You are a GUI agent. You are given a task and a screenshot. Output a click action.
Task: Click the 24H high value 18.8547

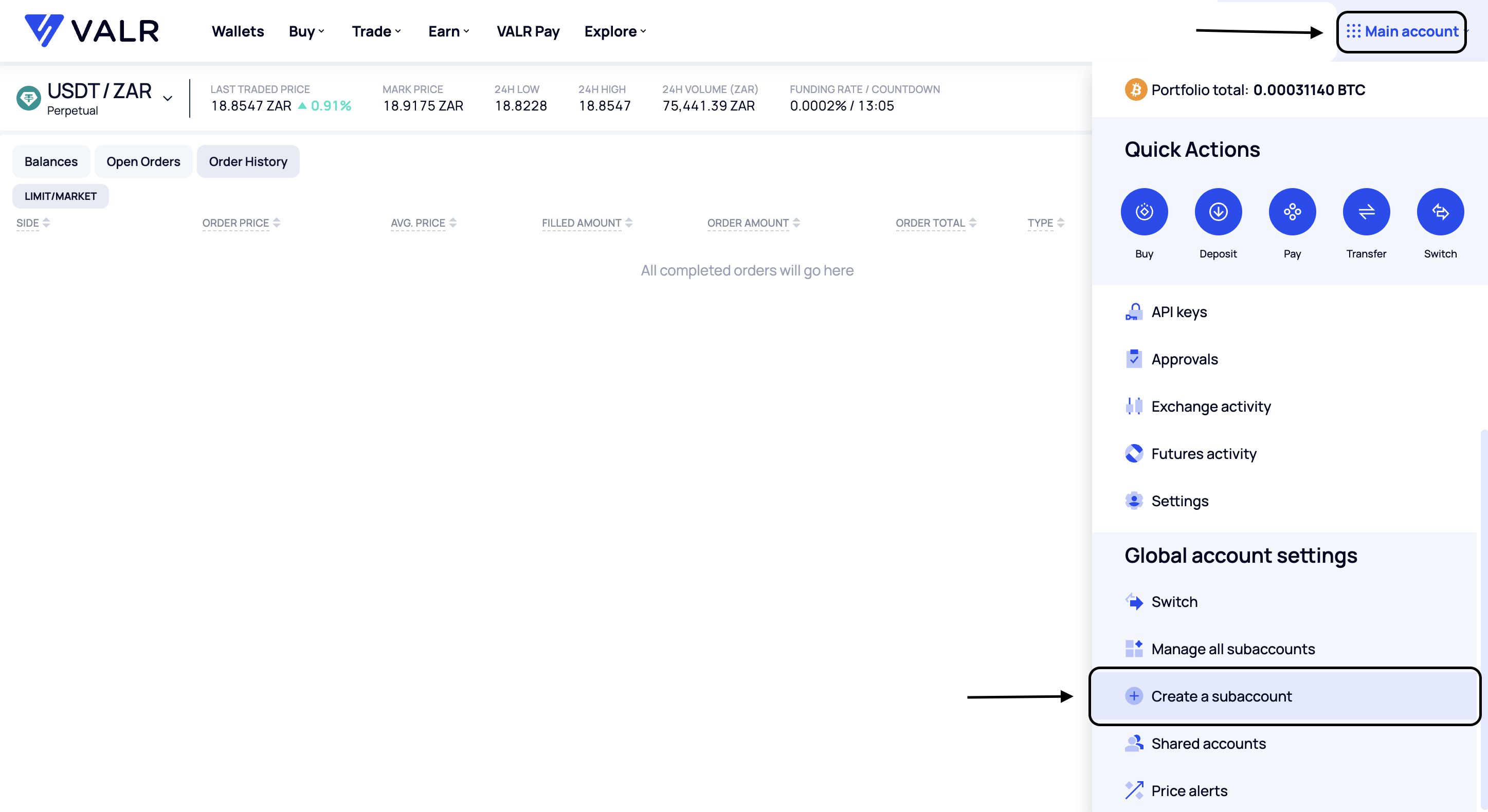(x=605, y=106)
